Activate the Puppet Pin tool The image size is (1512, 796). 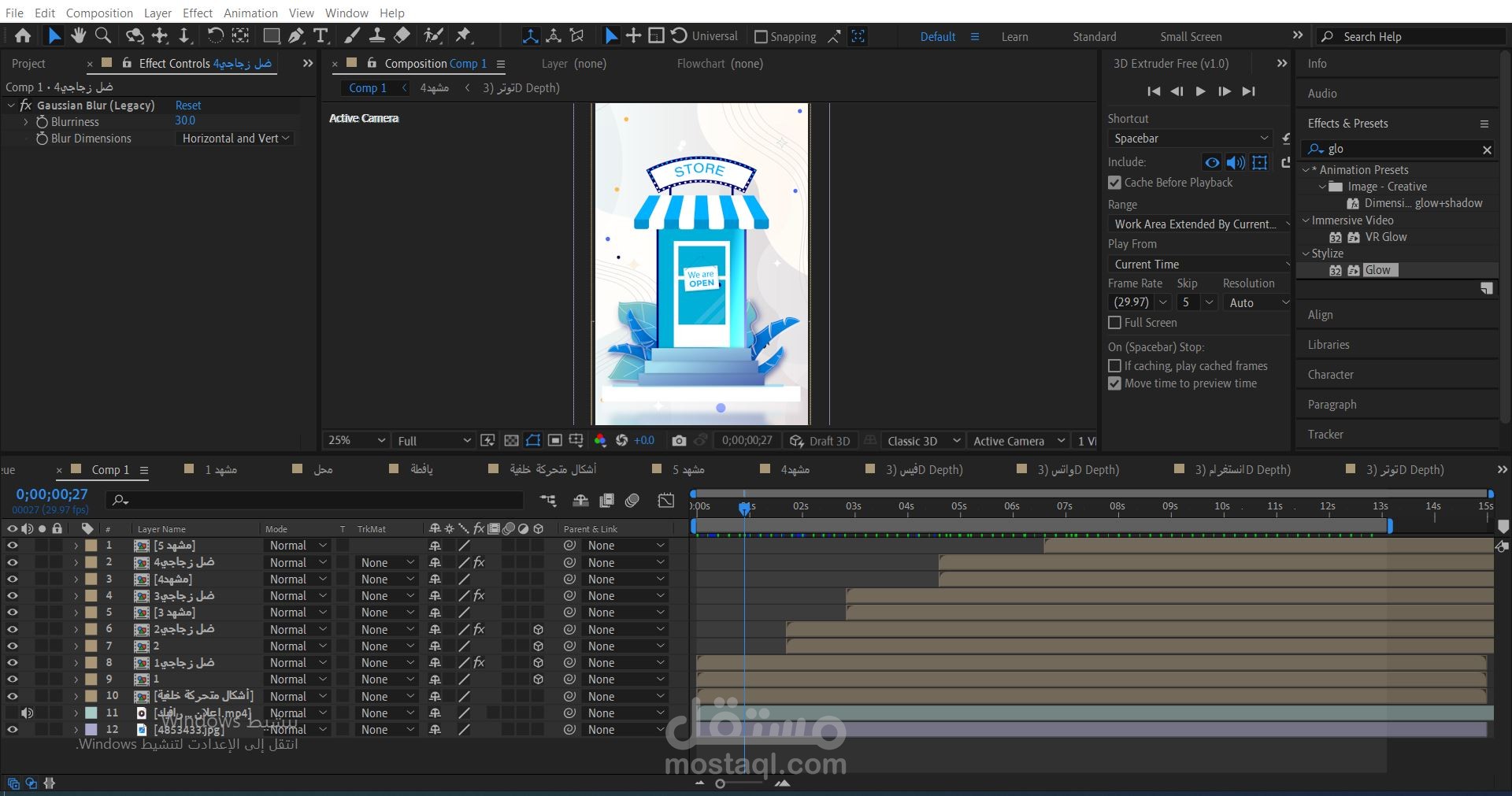tap(463, 35)
